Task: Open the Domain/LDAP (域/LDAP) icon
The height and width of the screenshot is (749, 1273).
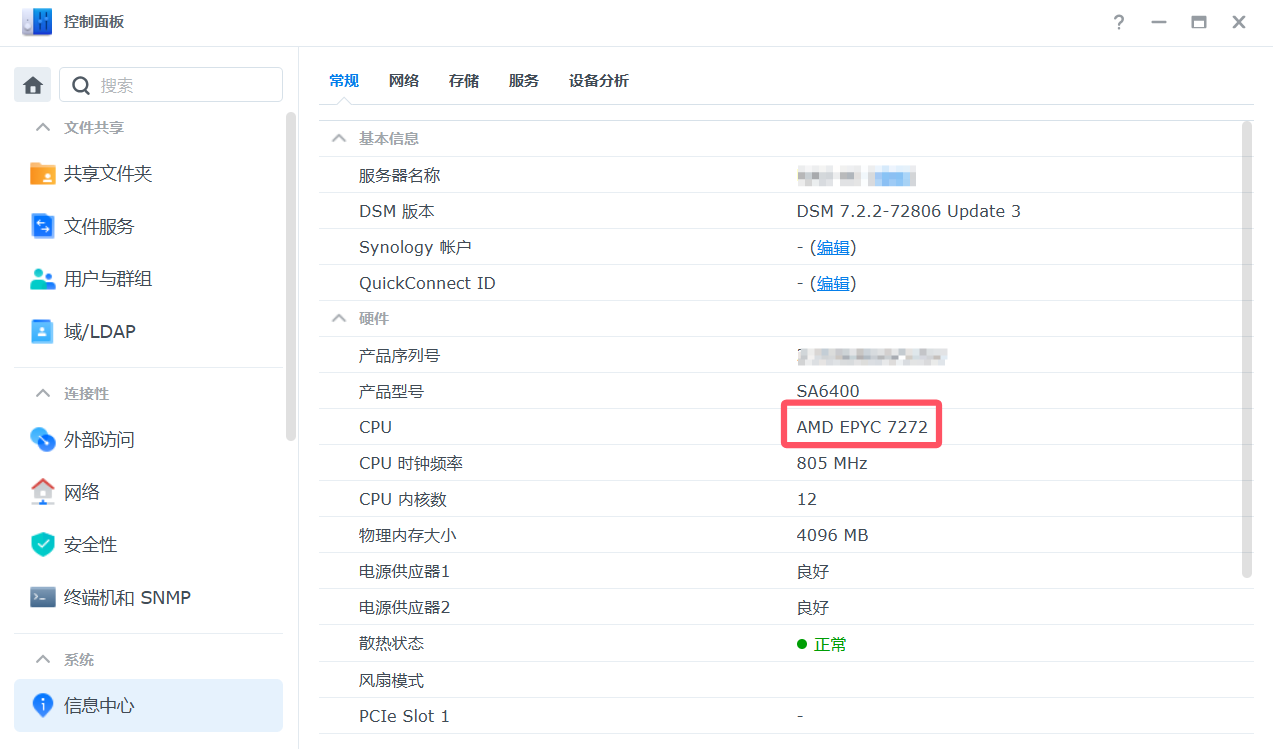Action: click(x=43, y=332)
